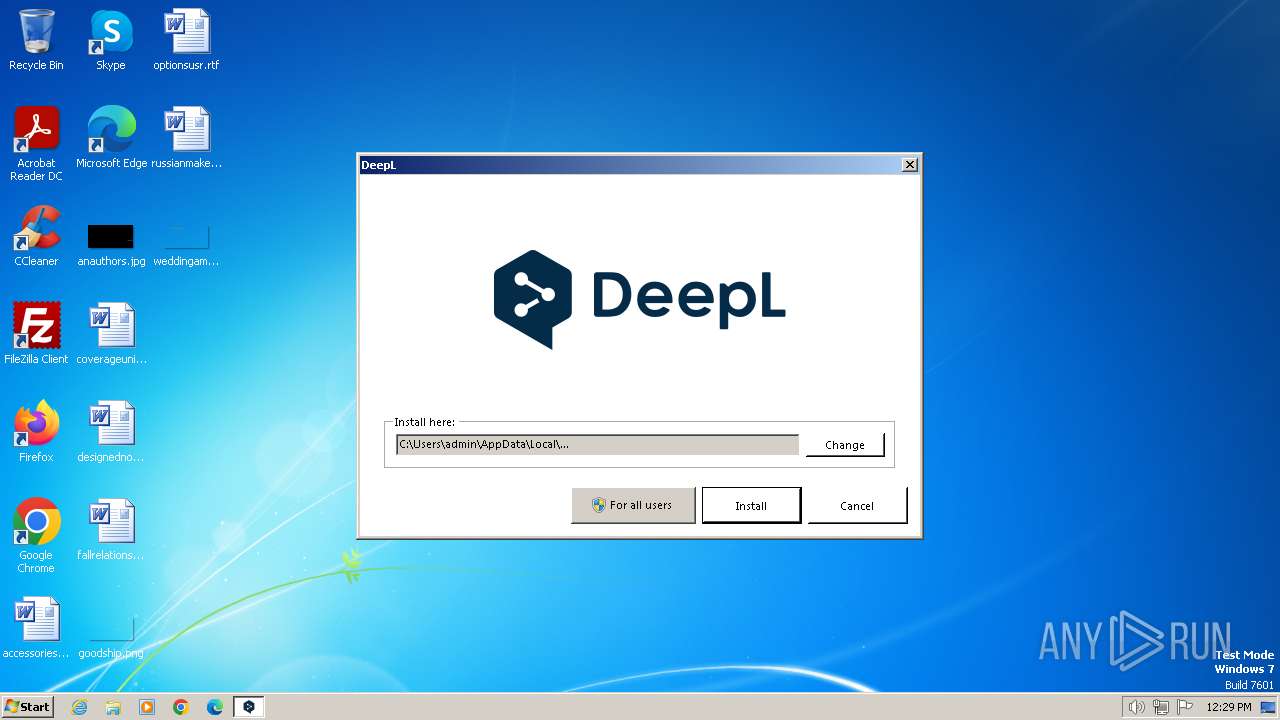The image size is (1280, 720).
Task: Open the designedno... document icon
Action: (111, 432)
